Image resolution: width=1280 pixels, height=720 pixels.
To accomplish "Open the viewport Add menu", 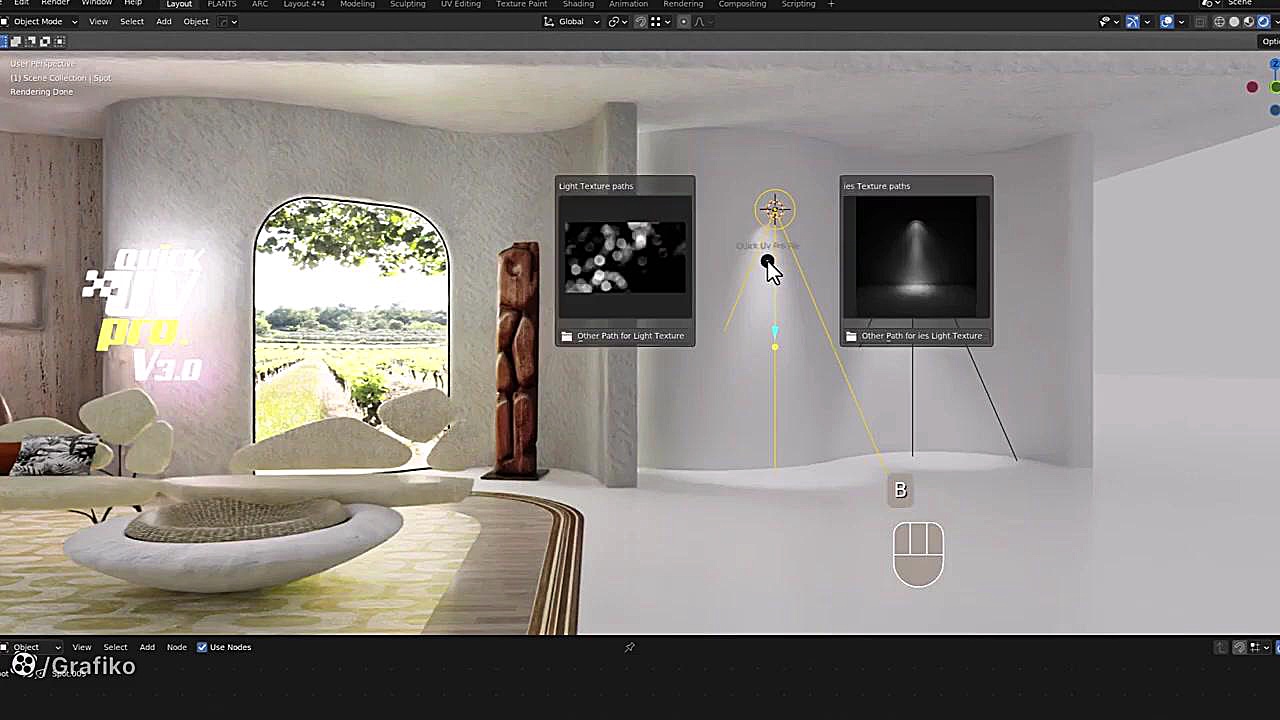I will point(163,21).
